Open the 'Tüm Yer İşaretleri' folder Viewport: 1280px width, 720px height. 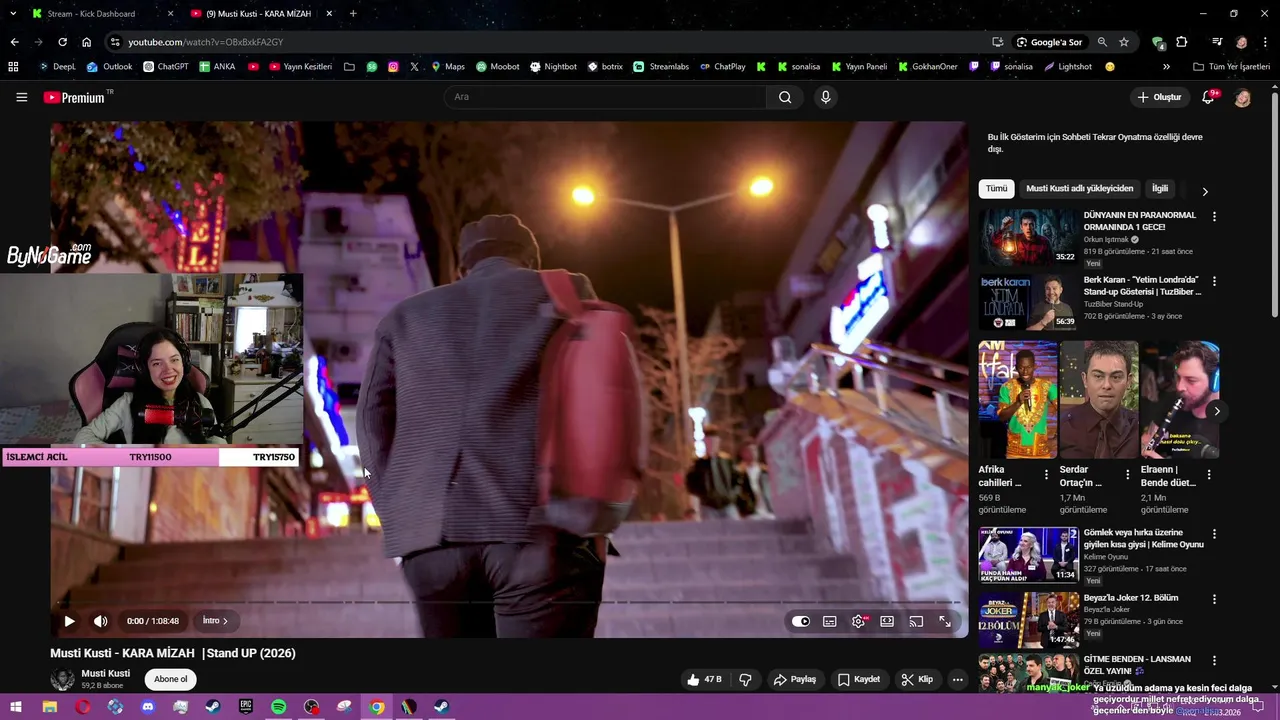point(1231,67)
